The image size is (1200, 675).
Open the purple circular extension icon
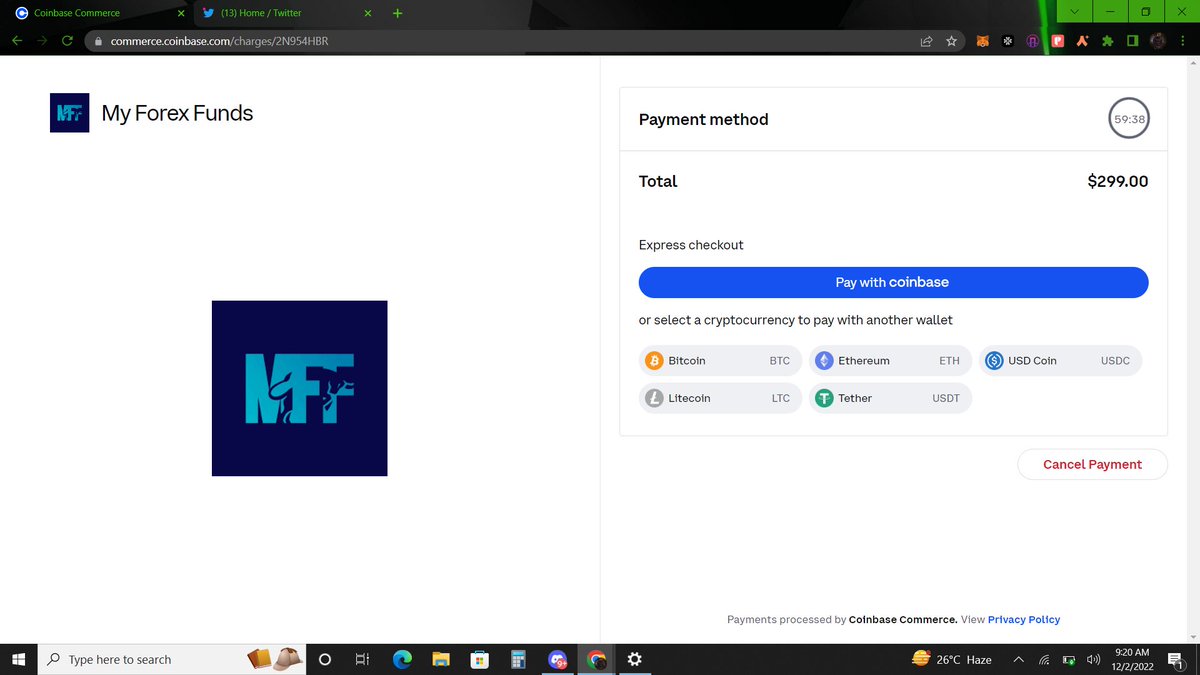click(x=1032, y=41)
